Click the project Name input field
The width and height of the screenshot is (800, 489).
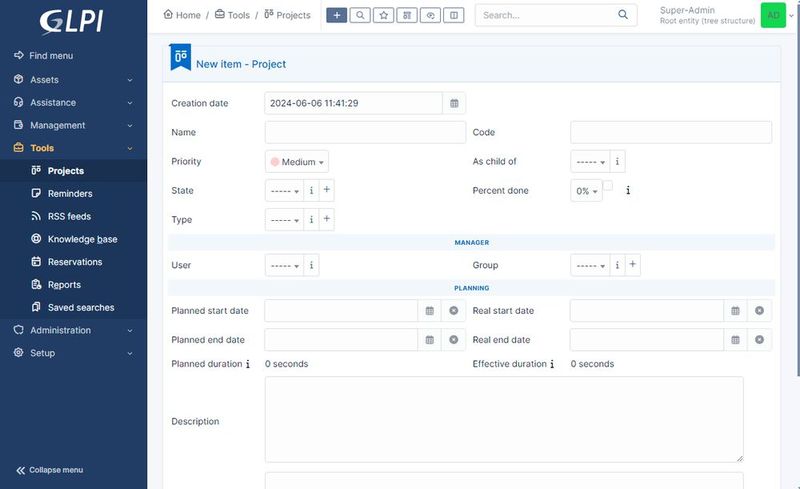click(x=365, y=132)
